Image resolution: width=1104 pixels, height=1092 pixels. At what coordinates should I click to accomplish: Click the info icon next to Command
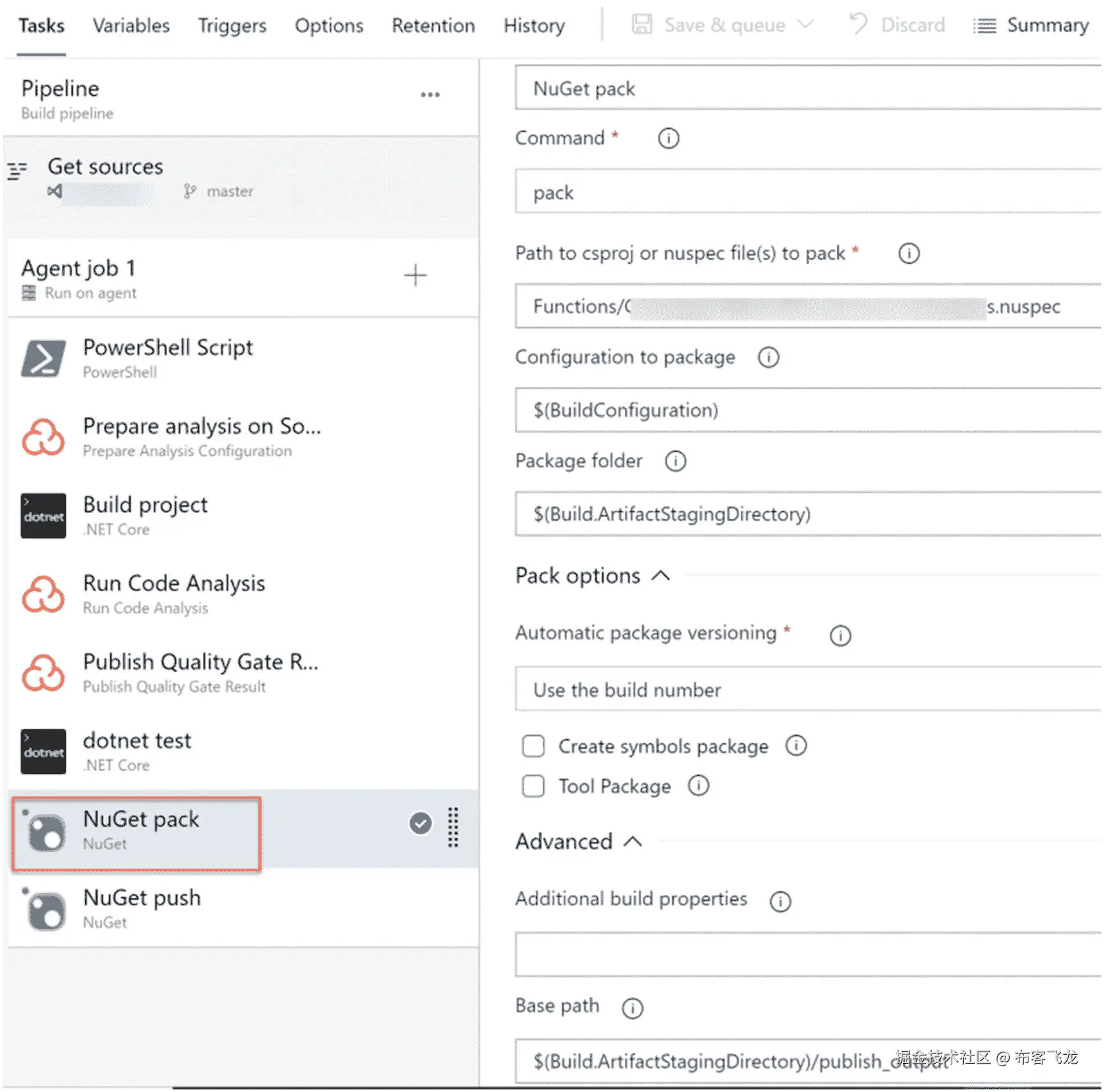click(668, 138)
